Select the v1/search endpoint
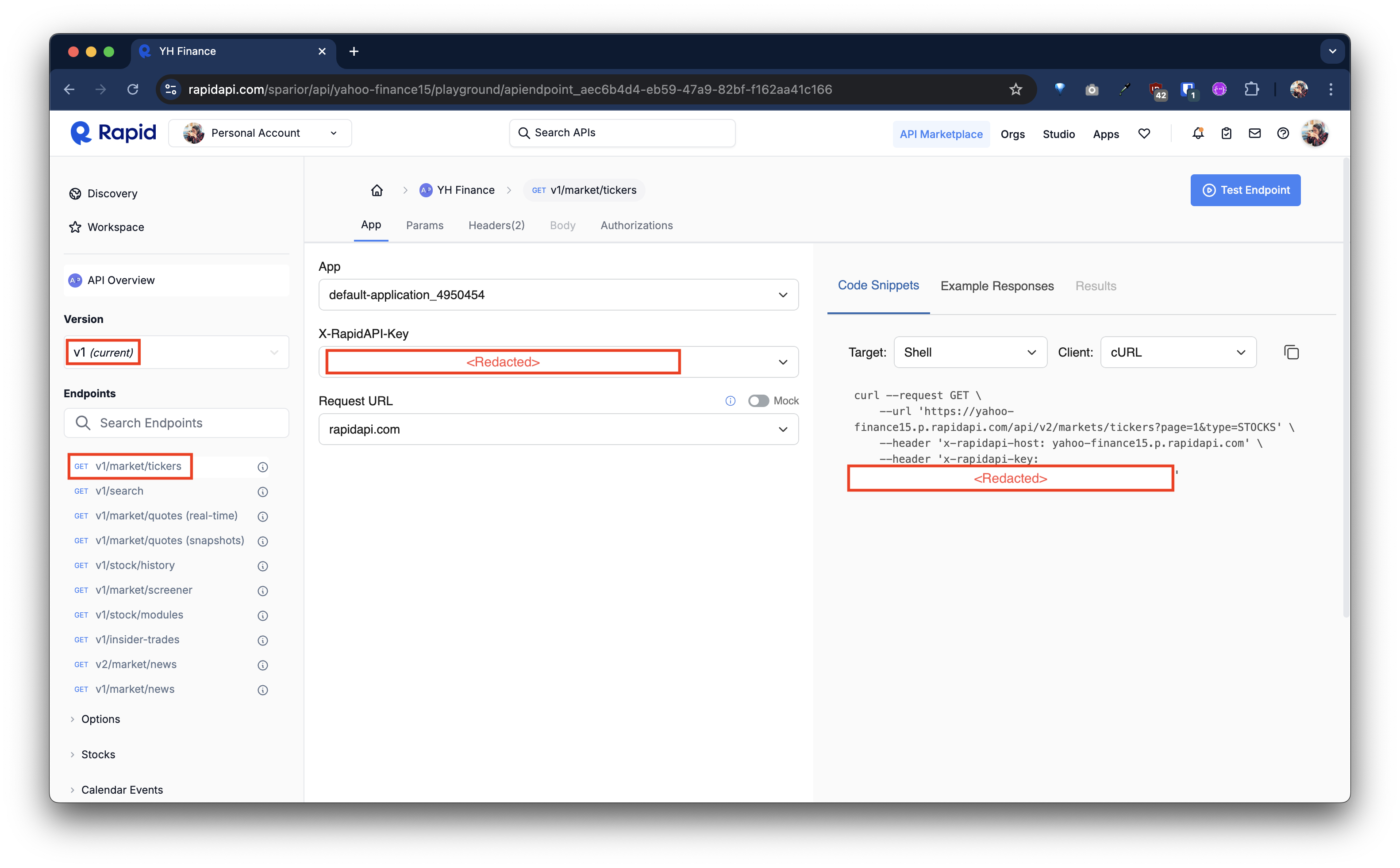Screen dimensions: 1400x868 119,491
